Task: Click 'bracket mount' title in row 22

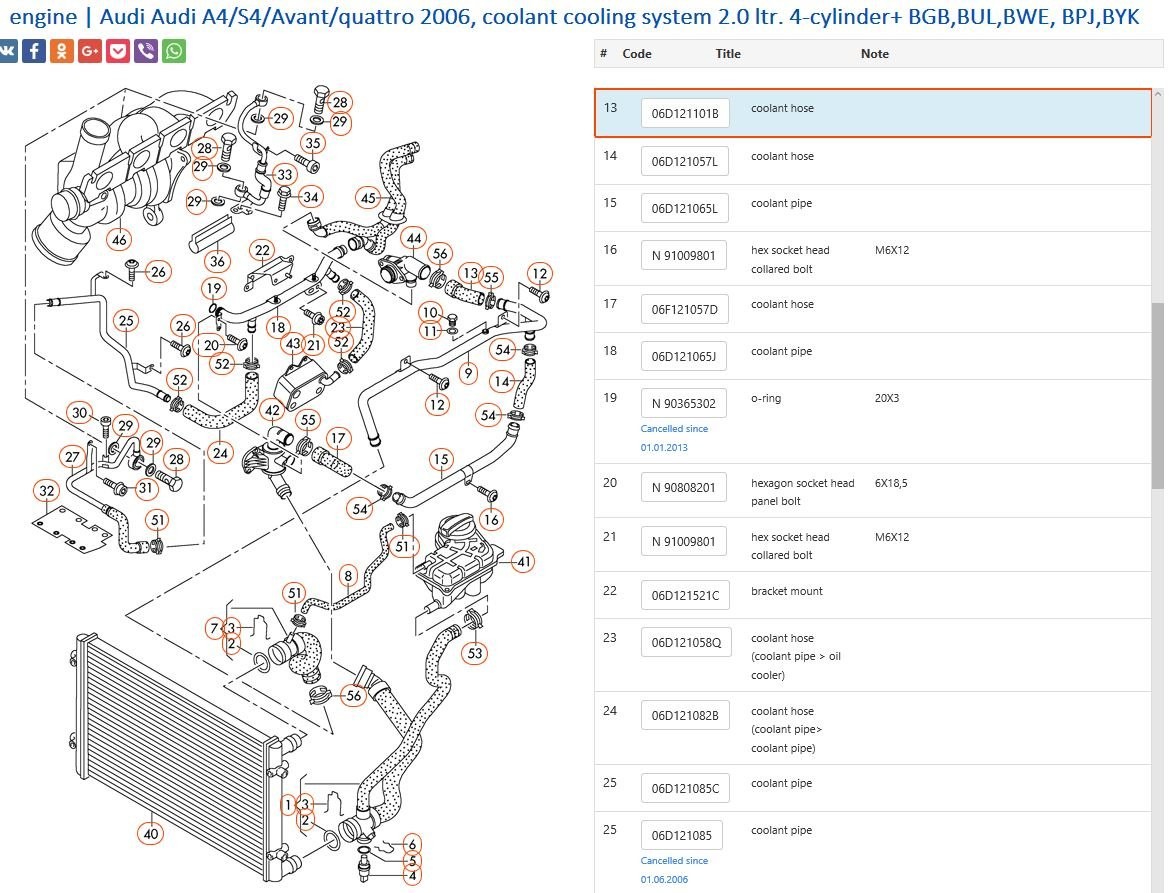Action: pyautogui.click(x=786, y=591)
